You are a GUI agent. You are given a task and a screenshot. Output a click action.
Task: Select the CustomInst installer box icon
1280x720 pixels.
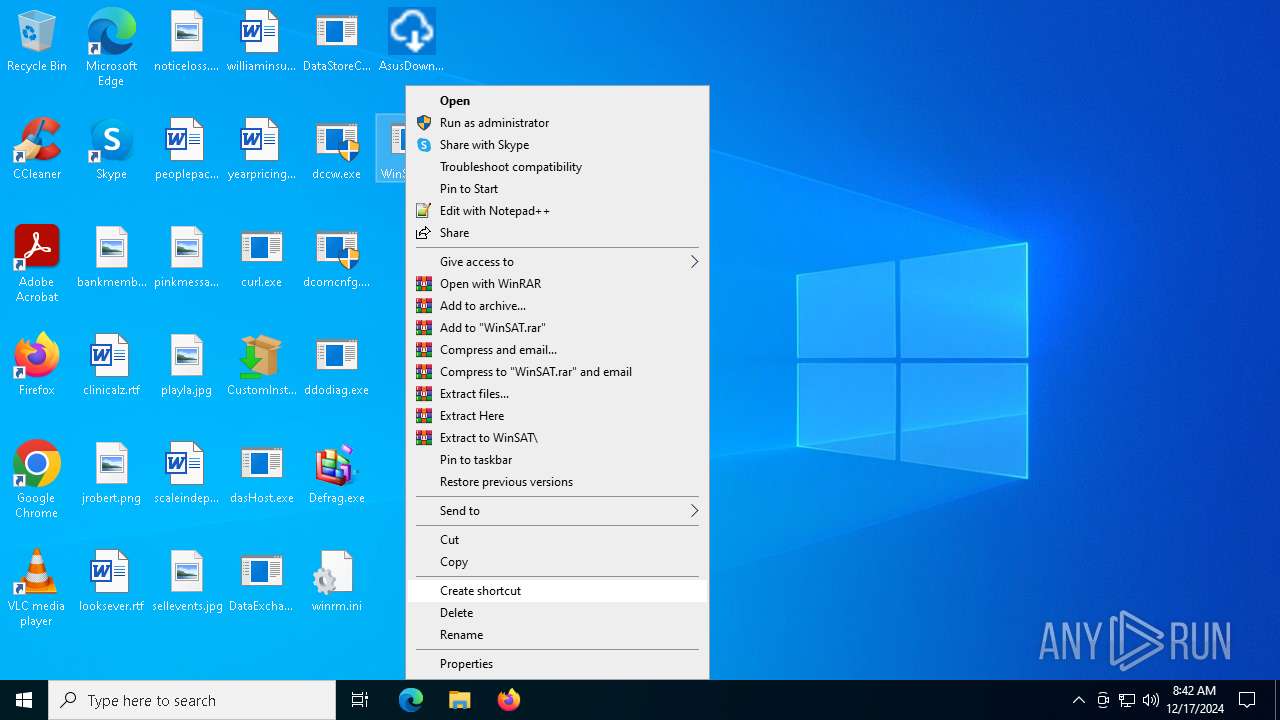coord(261,366)
